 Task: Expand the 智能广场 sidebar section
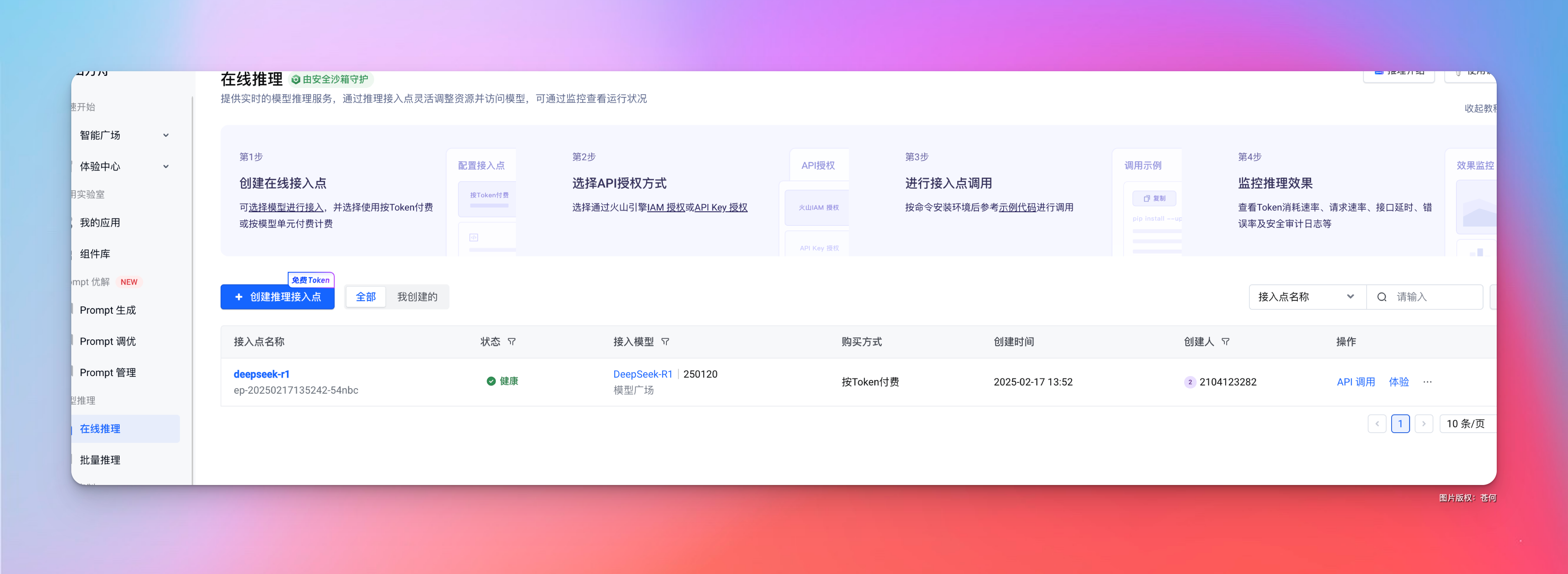pyautogui.click(x=166, y=135)
